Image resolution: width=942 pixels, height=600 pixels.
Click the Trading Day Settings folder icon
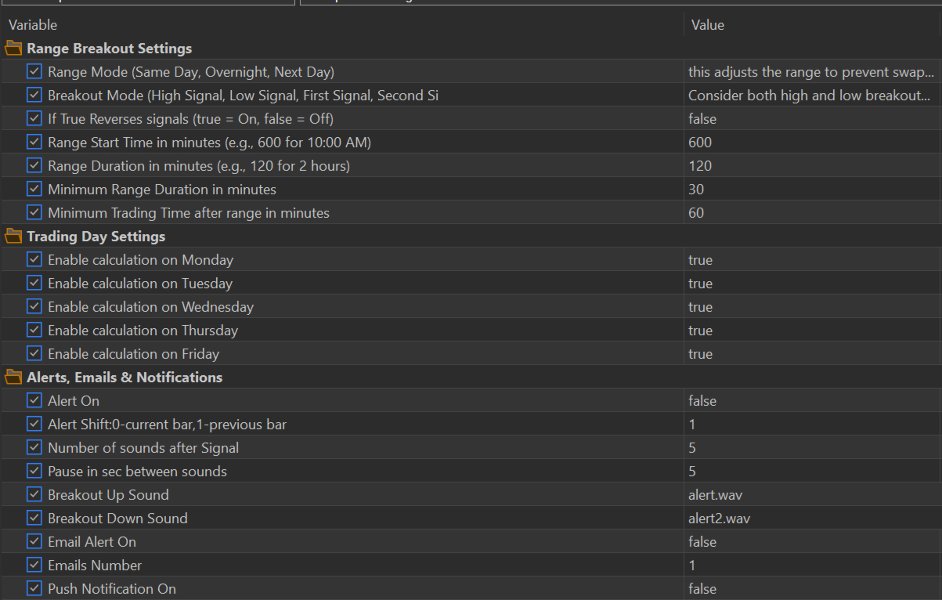pyautogui.click(x=13, y=237)
